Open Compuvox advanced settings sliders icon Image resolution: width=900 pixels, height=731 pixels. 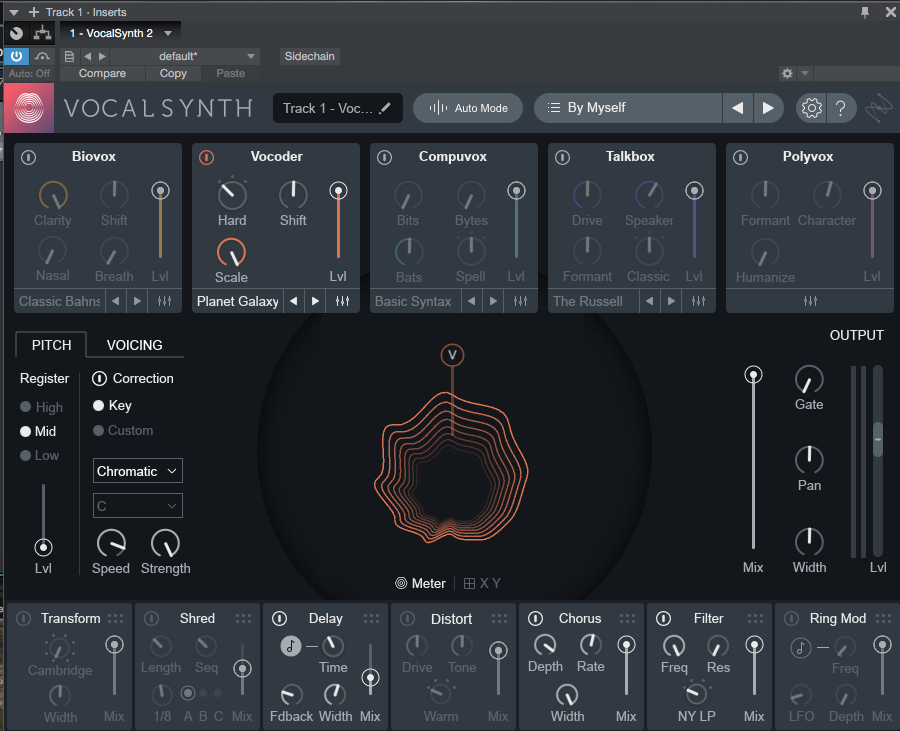point(520,301)
